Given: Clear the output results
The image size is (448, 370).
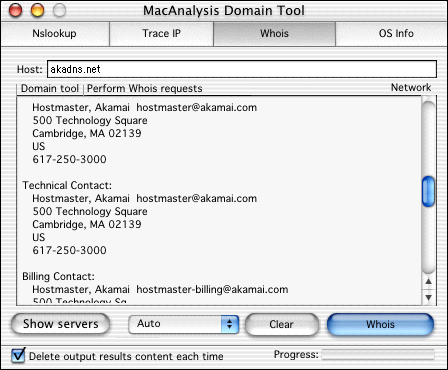Looking at the screenshot, I should [282, 324].
